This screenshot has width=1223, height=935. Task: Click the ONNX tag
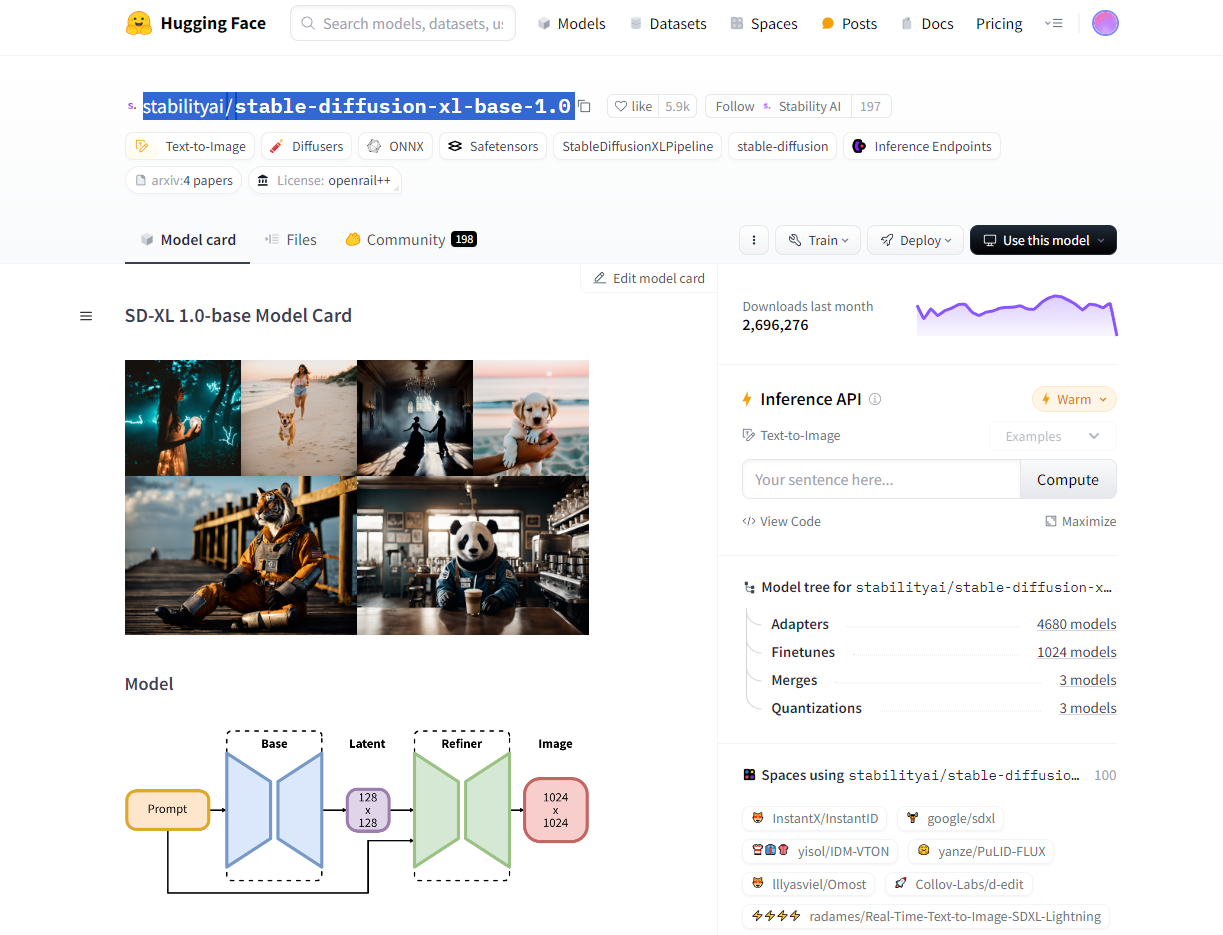(395, 146)
